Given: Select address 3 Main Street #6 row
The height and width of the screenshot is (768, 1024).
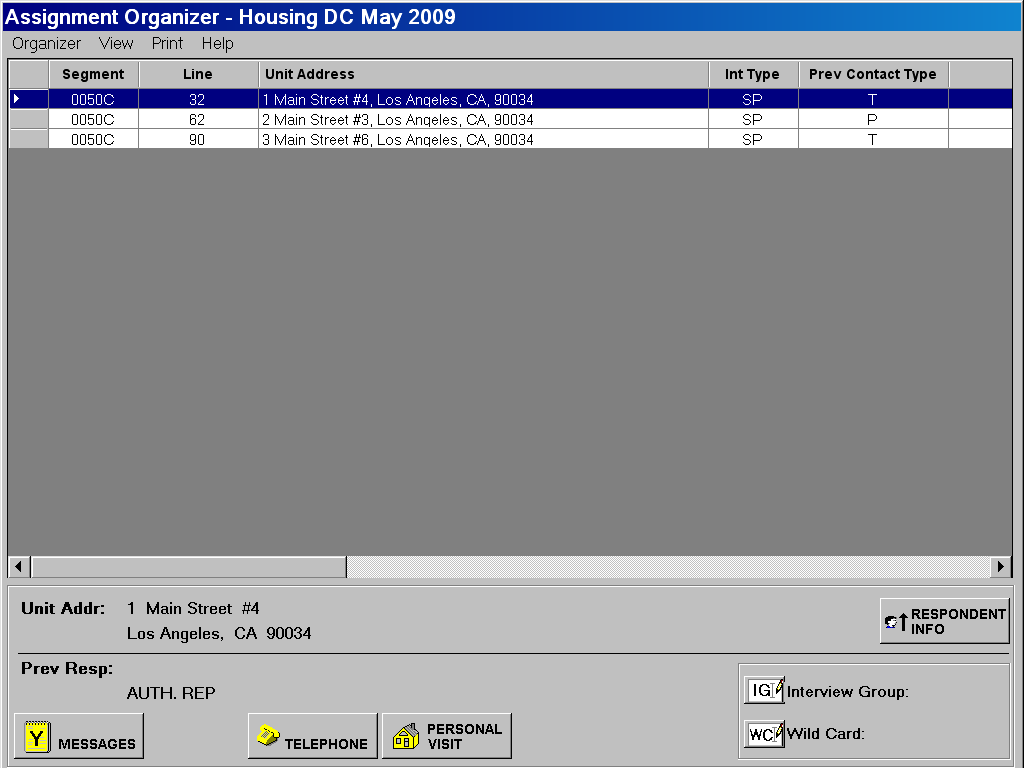Looking at the screenshot, I should (483, 139).
